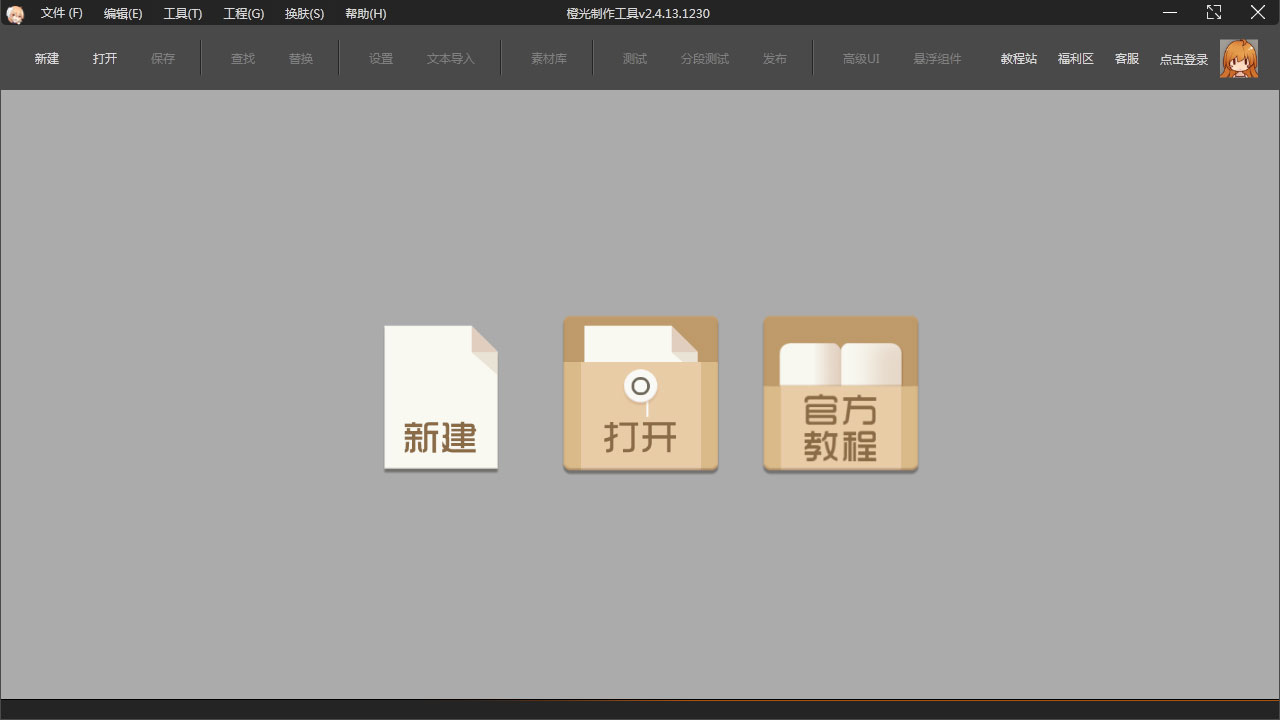Open the 素材库 asset library
Viewport: 1280px width, 720px height.
click(x=547, y=58)
